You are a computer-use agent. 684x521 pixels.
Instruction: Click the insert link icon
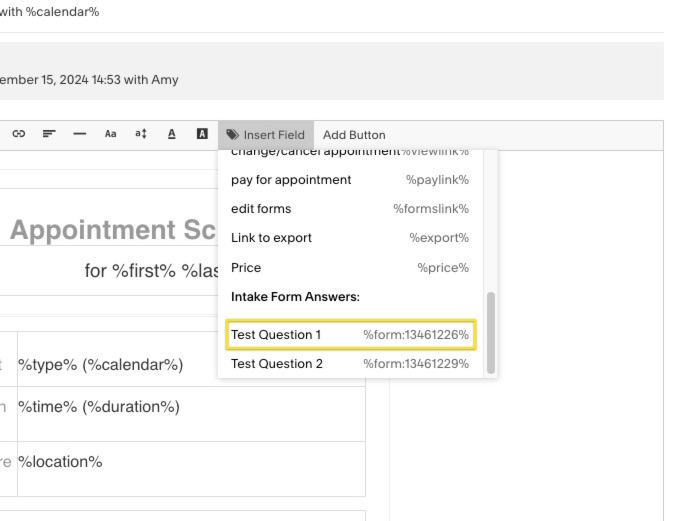click(18, 134)
